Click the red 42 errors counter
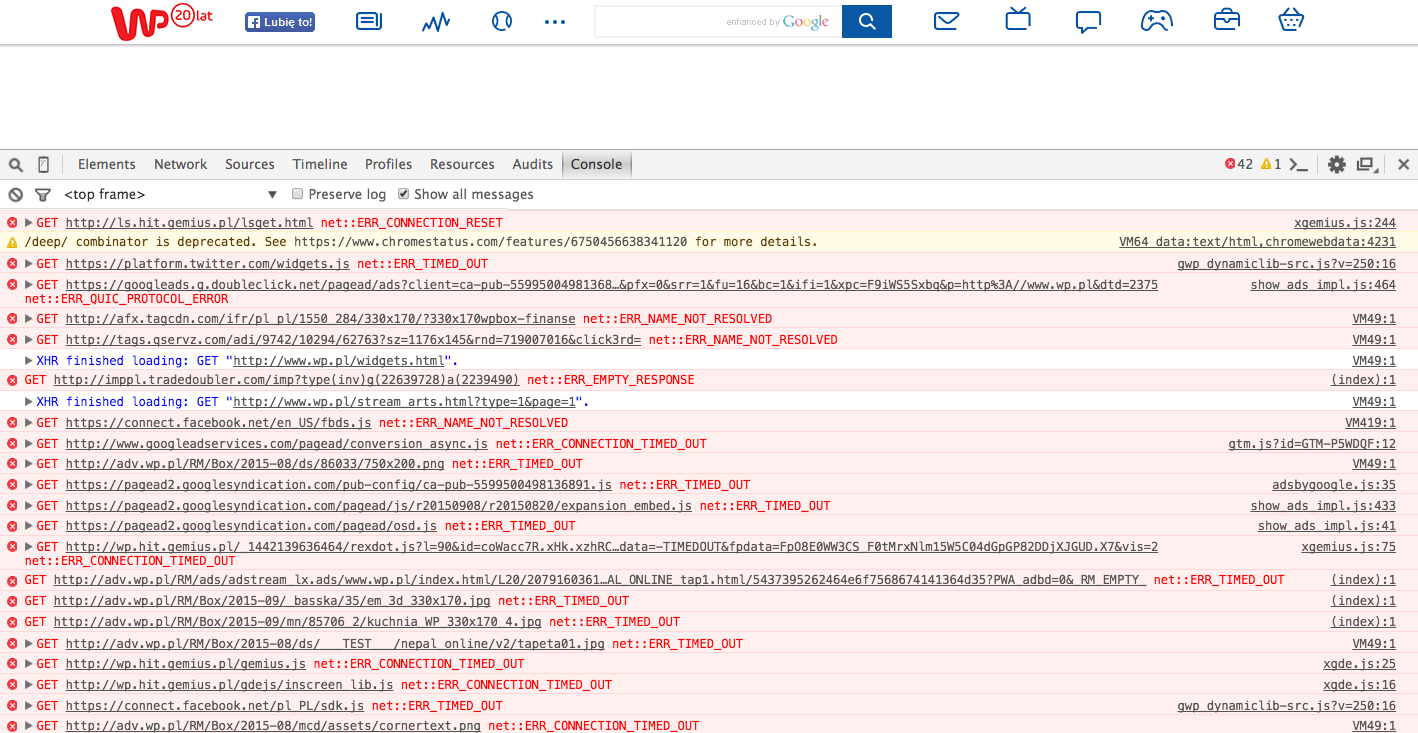 coord(1239,165)
